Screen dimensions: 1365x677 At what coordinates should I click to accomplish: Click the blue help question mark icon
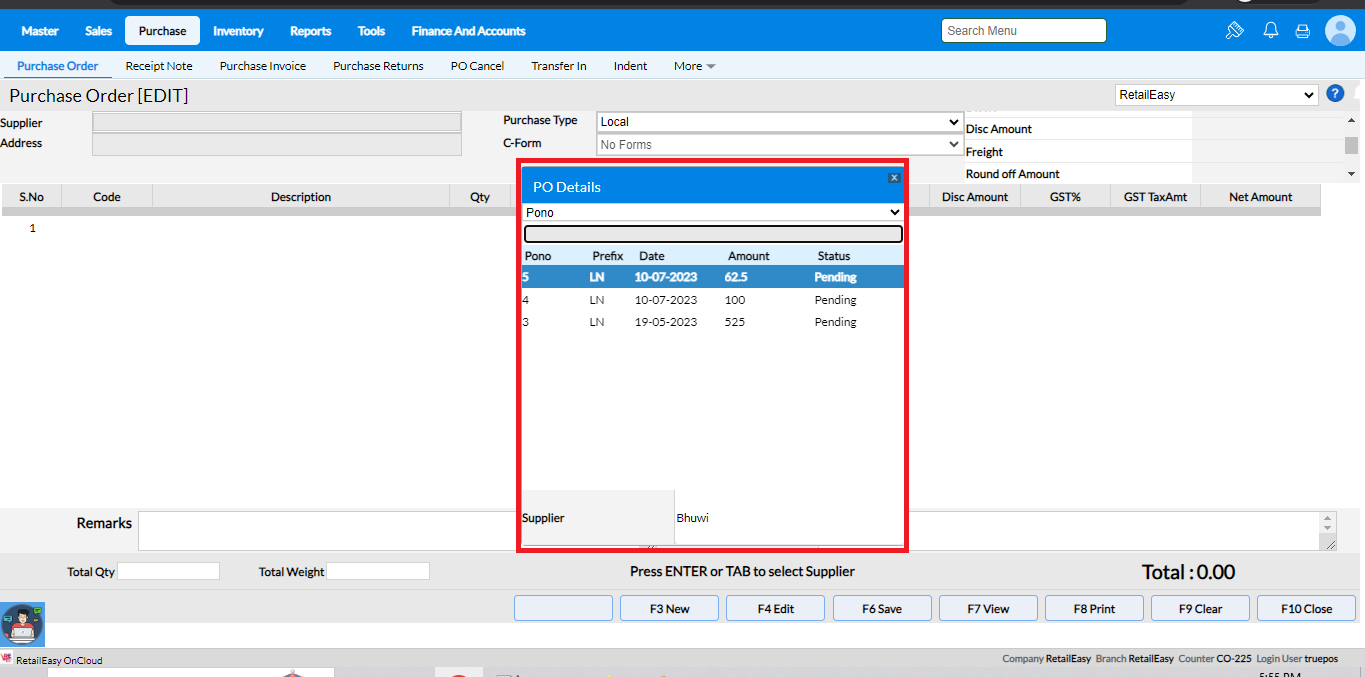1335,94
